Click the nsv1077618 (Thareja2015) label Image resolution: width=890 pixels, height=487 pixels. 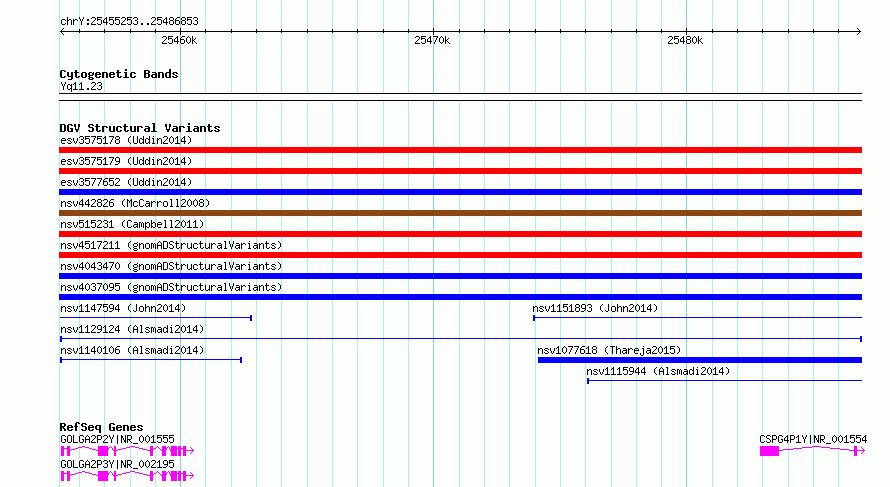[609, 350]
